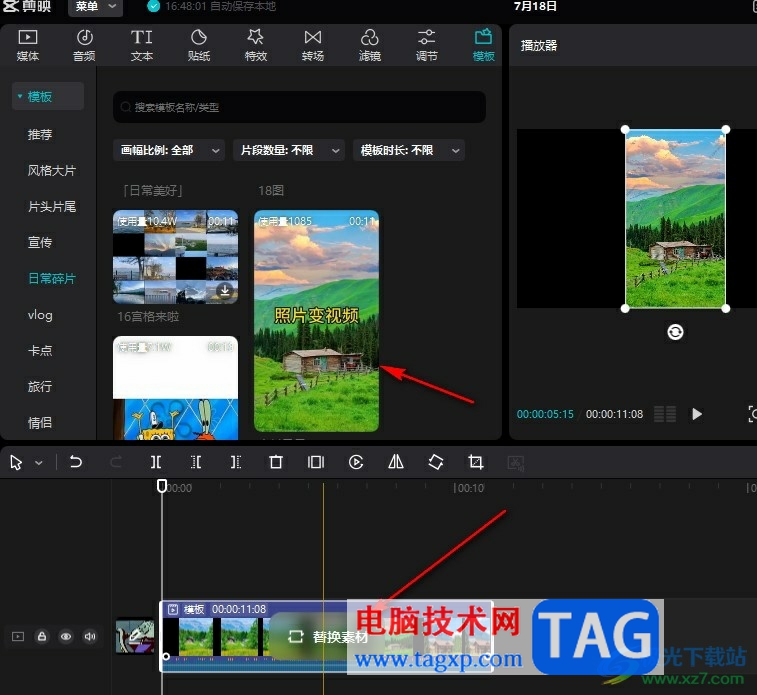Click the top-left preview corner handle

coord(625,129)
